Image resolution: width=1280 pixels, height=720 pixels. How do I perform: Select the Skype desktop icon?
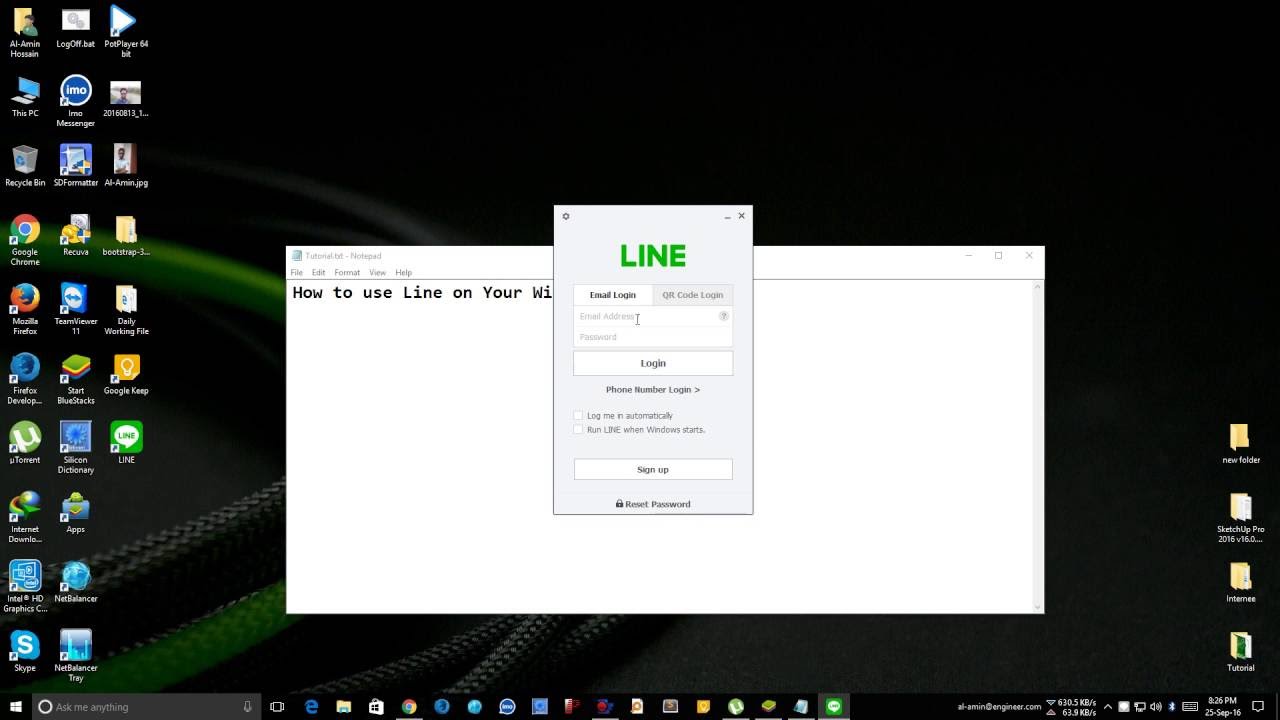(25, 650)
